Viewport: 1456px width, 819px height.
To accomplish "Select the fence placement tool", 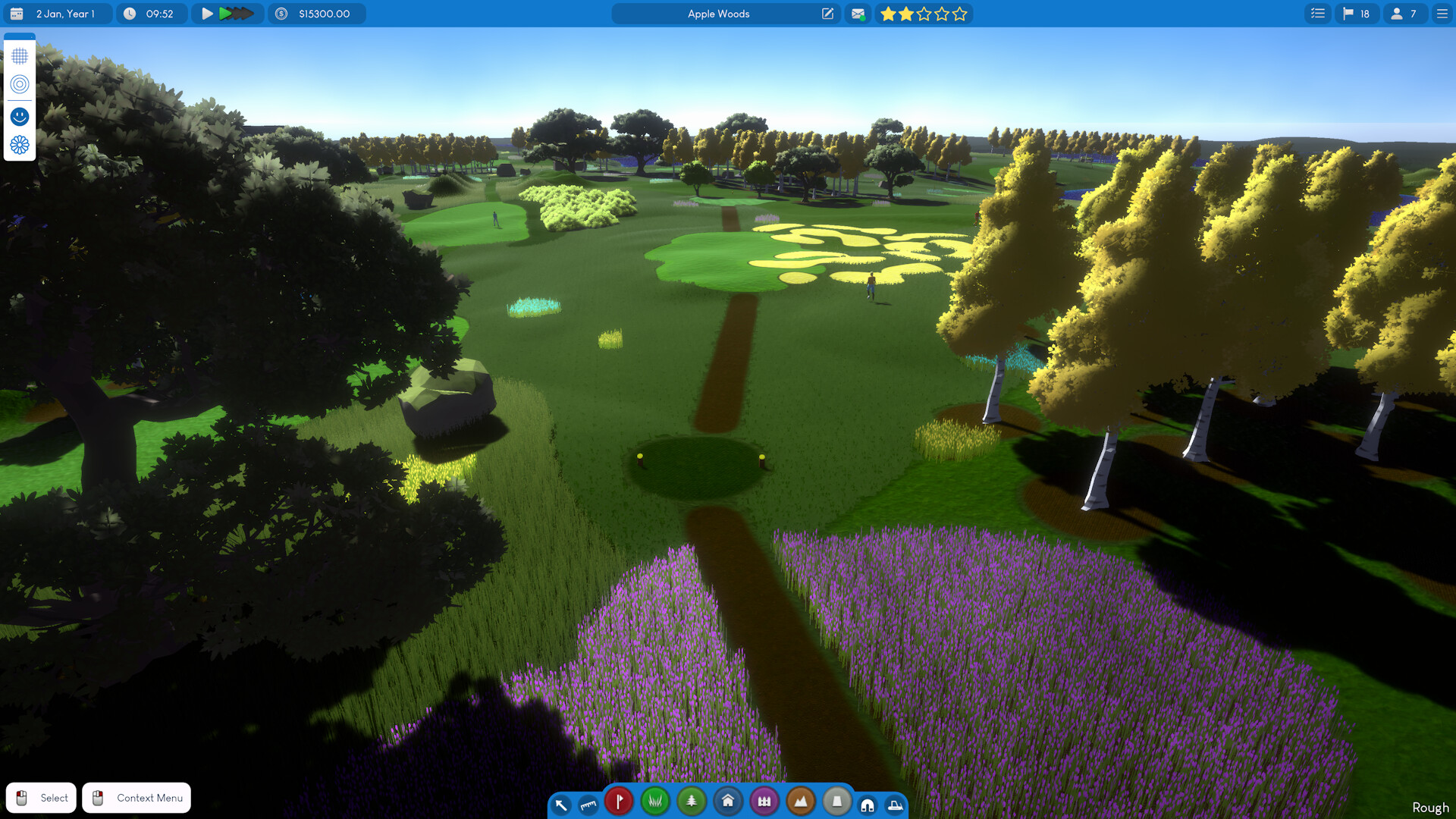I will [764, 802].
